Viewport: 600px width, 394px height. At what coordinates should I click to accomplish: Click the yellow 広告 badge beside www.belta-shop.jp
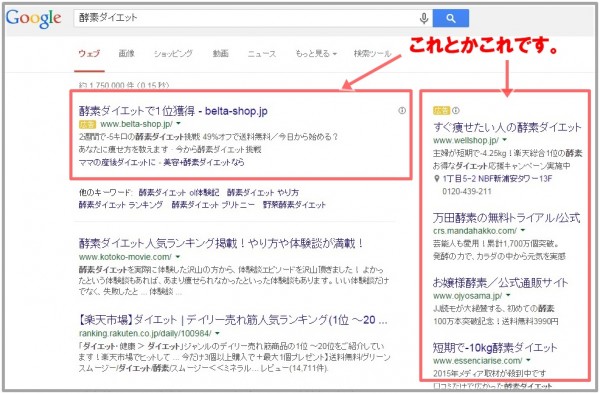tap(87, 124)
